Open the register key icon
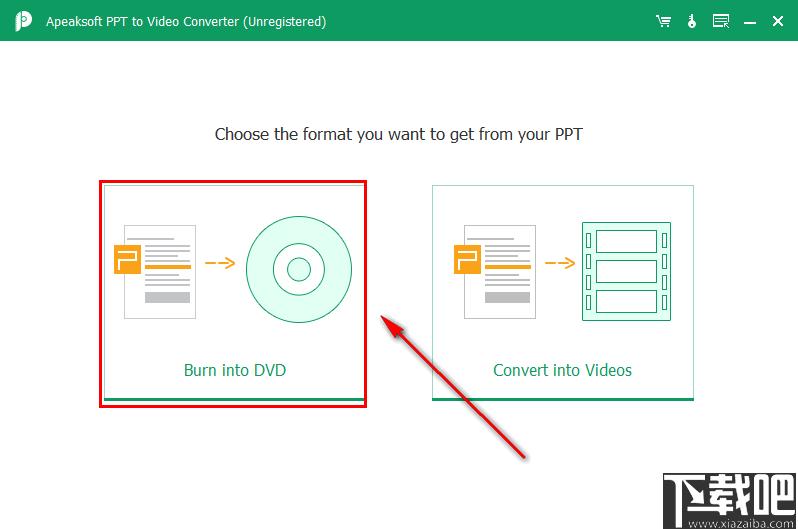This screenshot has width=798, height=529. click(692, 21)
